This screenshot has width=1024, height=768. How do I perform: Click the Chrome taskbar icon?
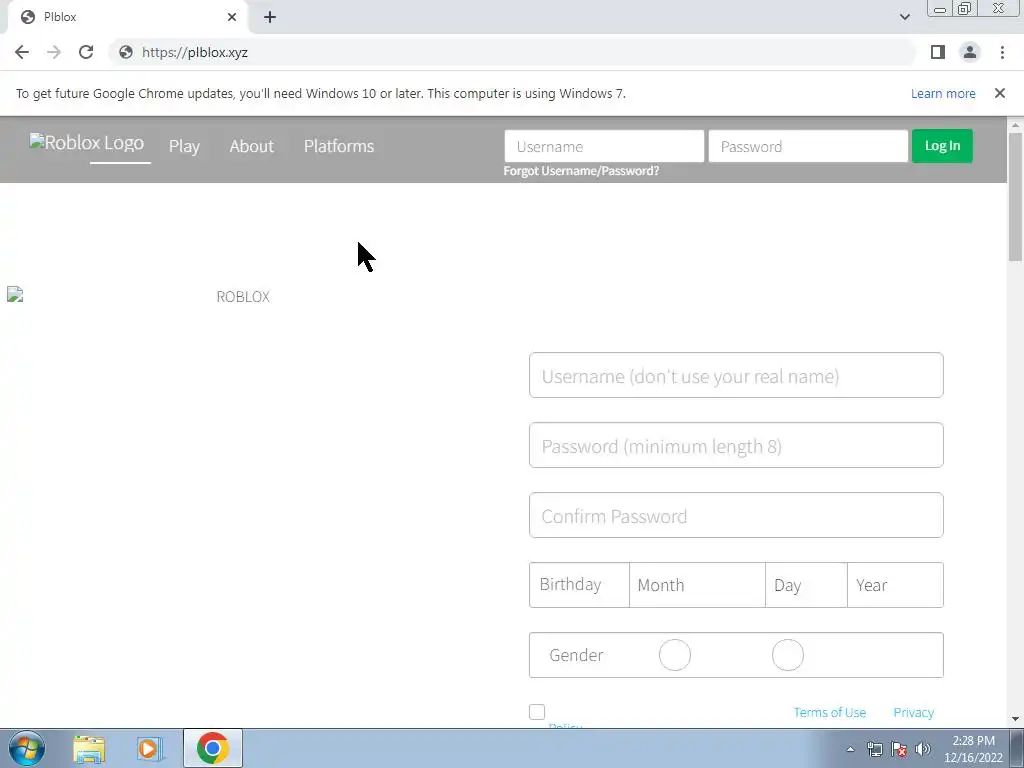pos(212,748)
